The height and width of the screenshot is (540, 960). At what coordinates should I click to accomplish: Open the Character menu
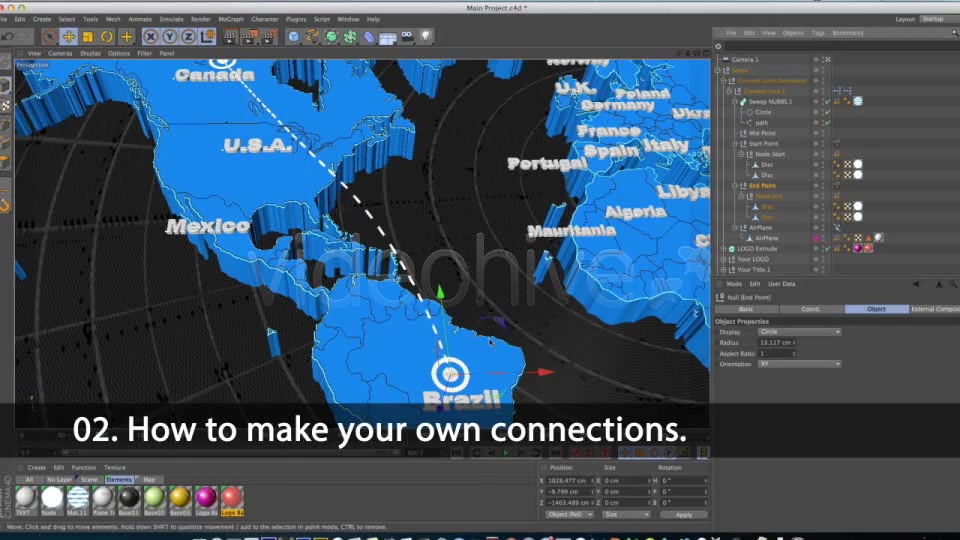pos(265,20)
